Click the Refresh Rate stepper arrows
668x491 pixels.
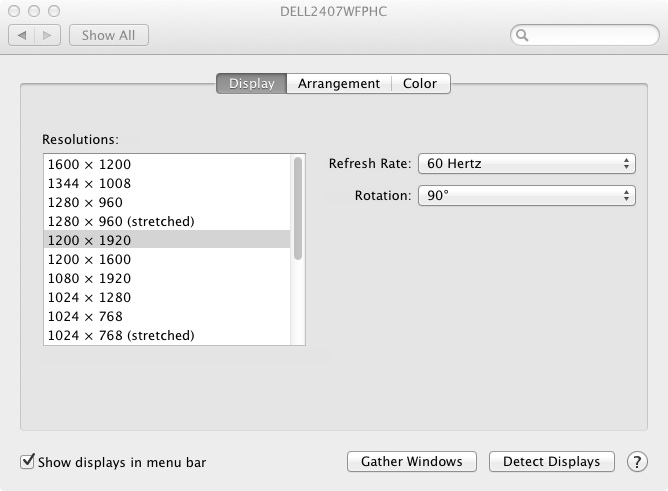coord(626,164)
